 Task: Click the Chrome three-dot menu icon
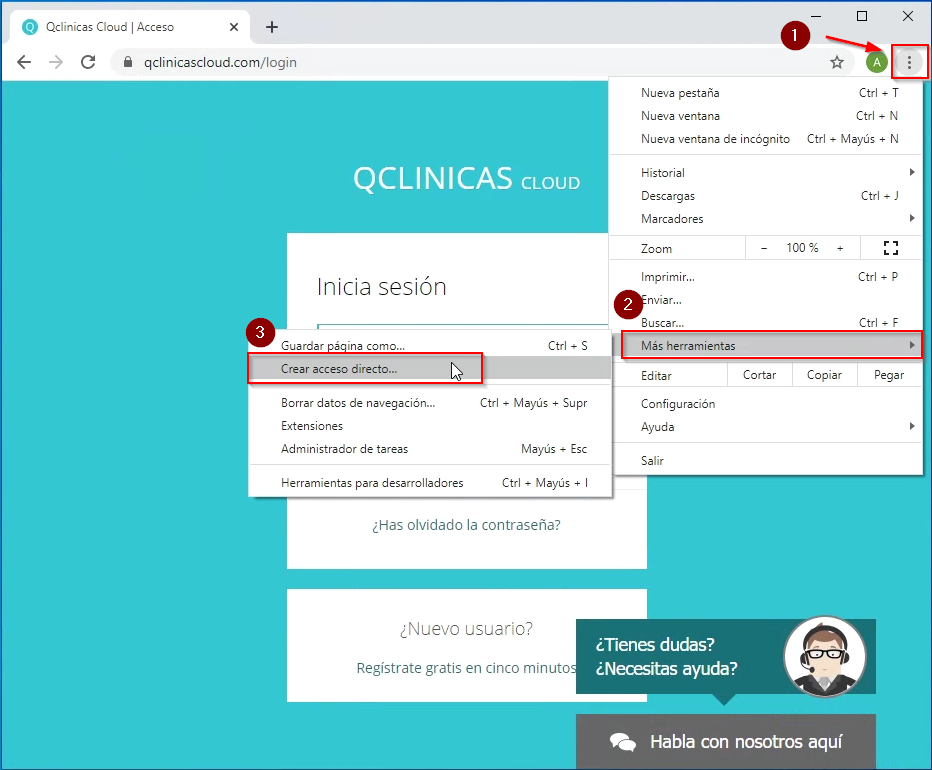pos(908,62)
